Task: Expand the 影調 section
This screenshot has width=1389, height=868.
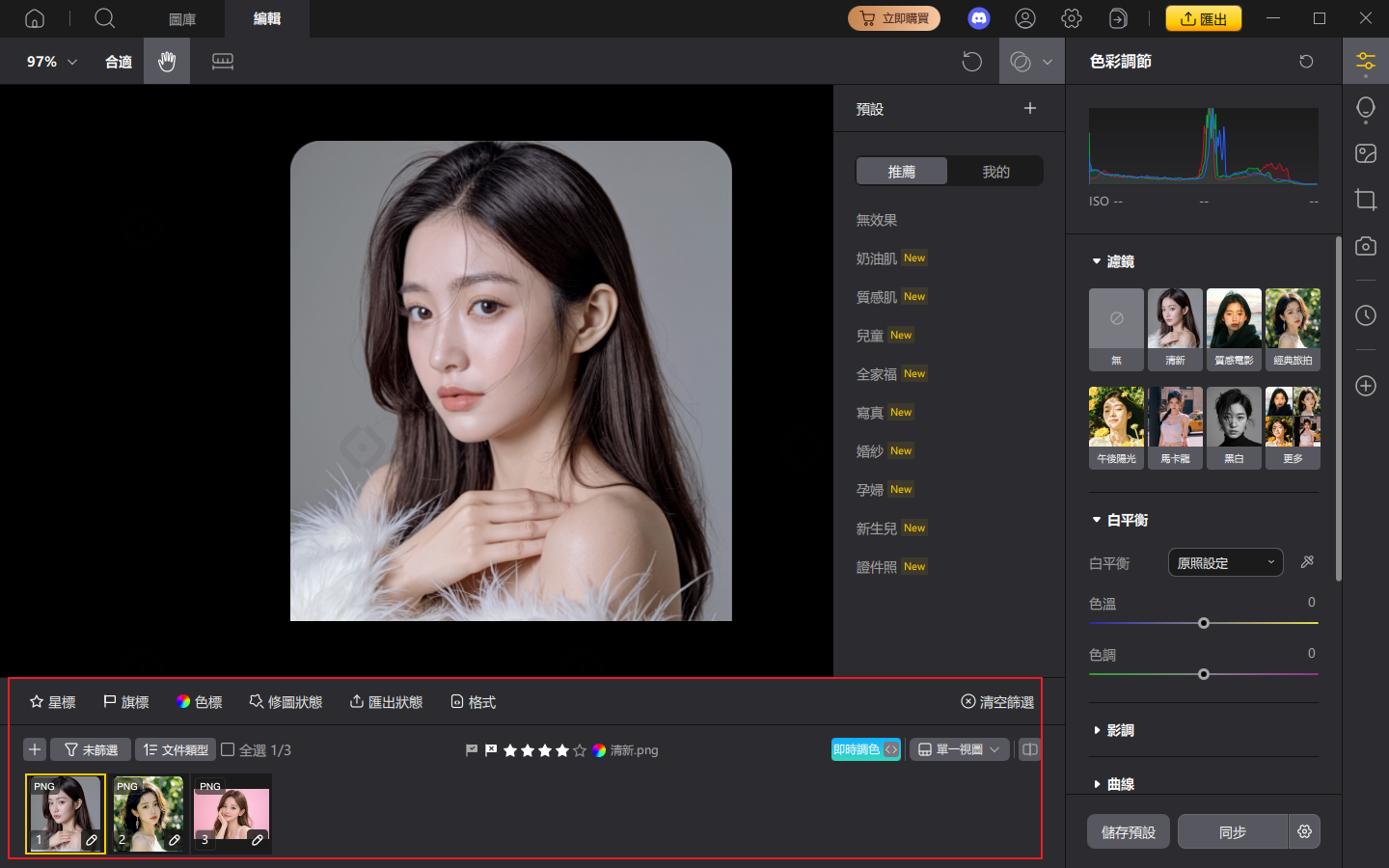Action: 1119,730
